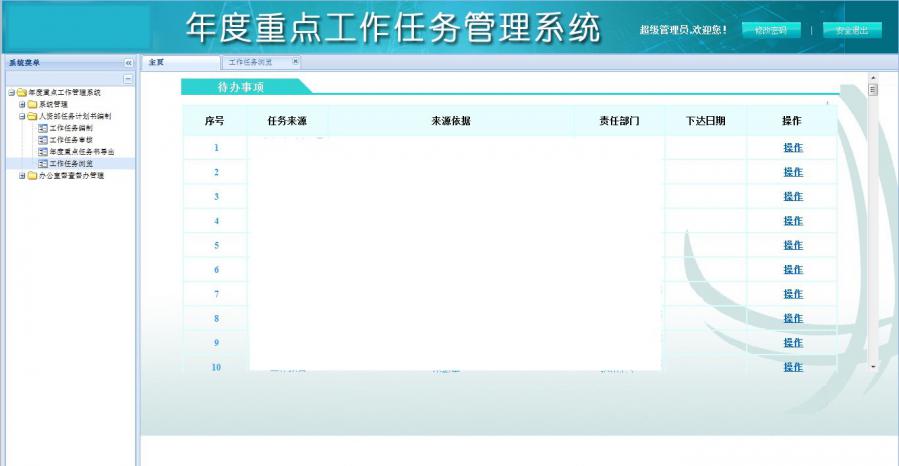This screenshot has width=899, height=466.
Task: Switch to the 工作任务浏览 tab
Action: pyautogui.click(x=251, y=62)
